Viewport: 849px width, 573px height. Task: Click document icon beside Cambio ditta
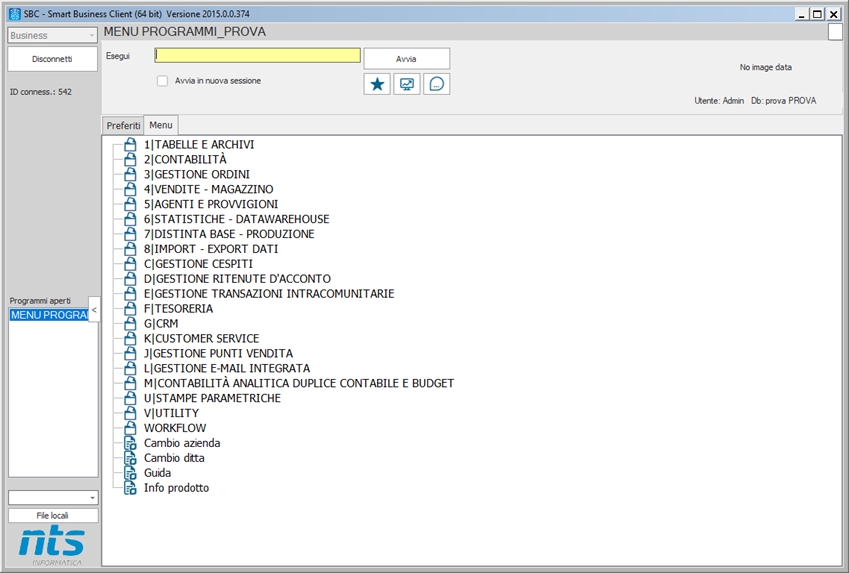[x=130, y=458]
